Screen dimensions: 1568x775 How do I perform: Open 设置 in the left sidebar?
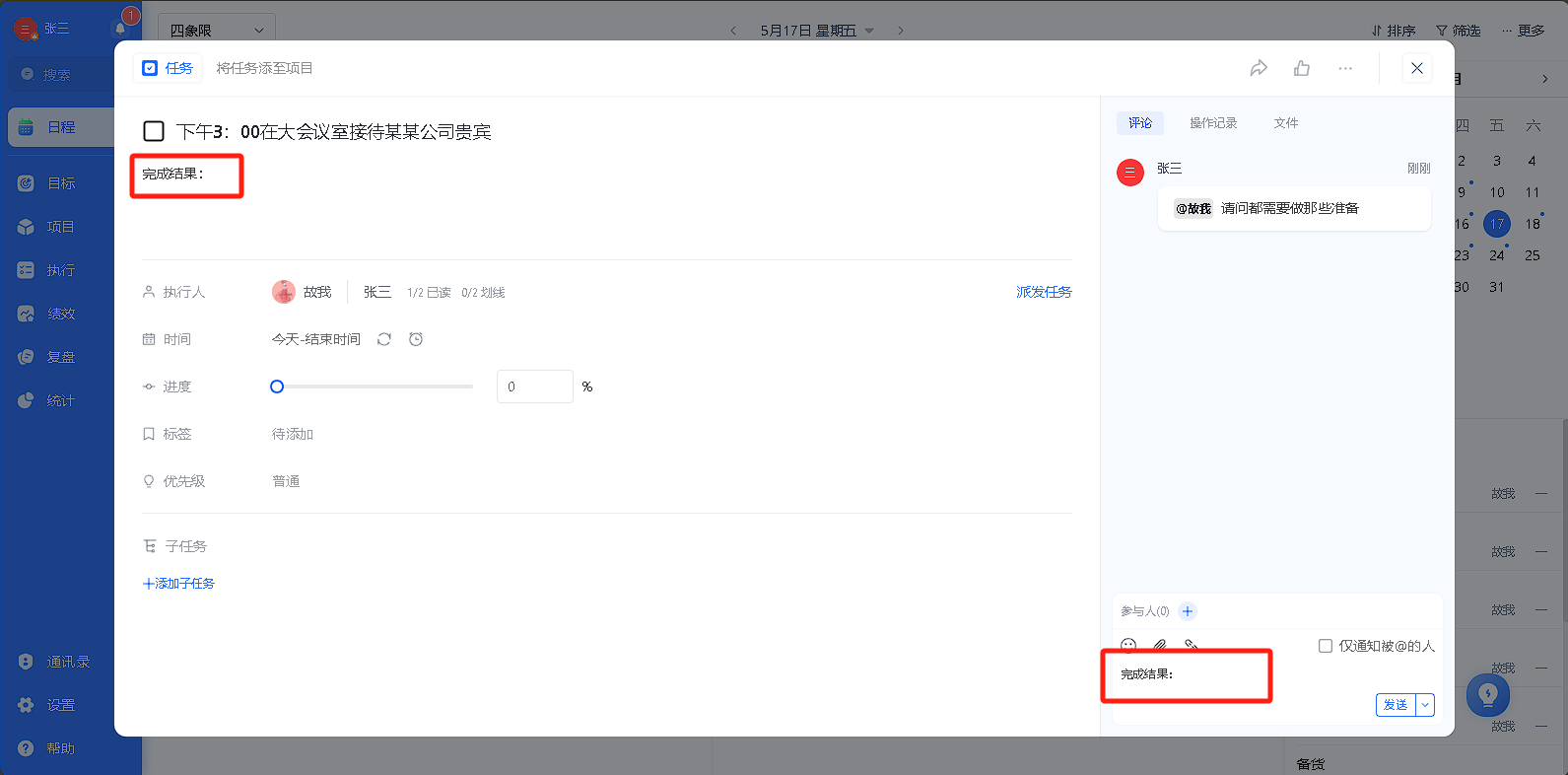coord(61,705)
